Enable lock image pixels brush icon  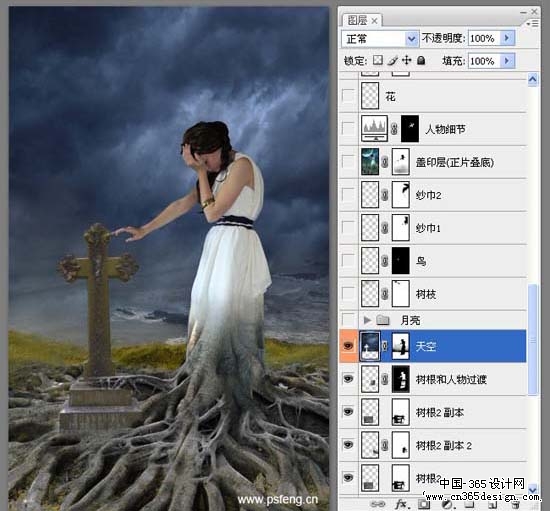[393, 60]
